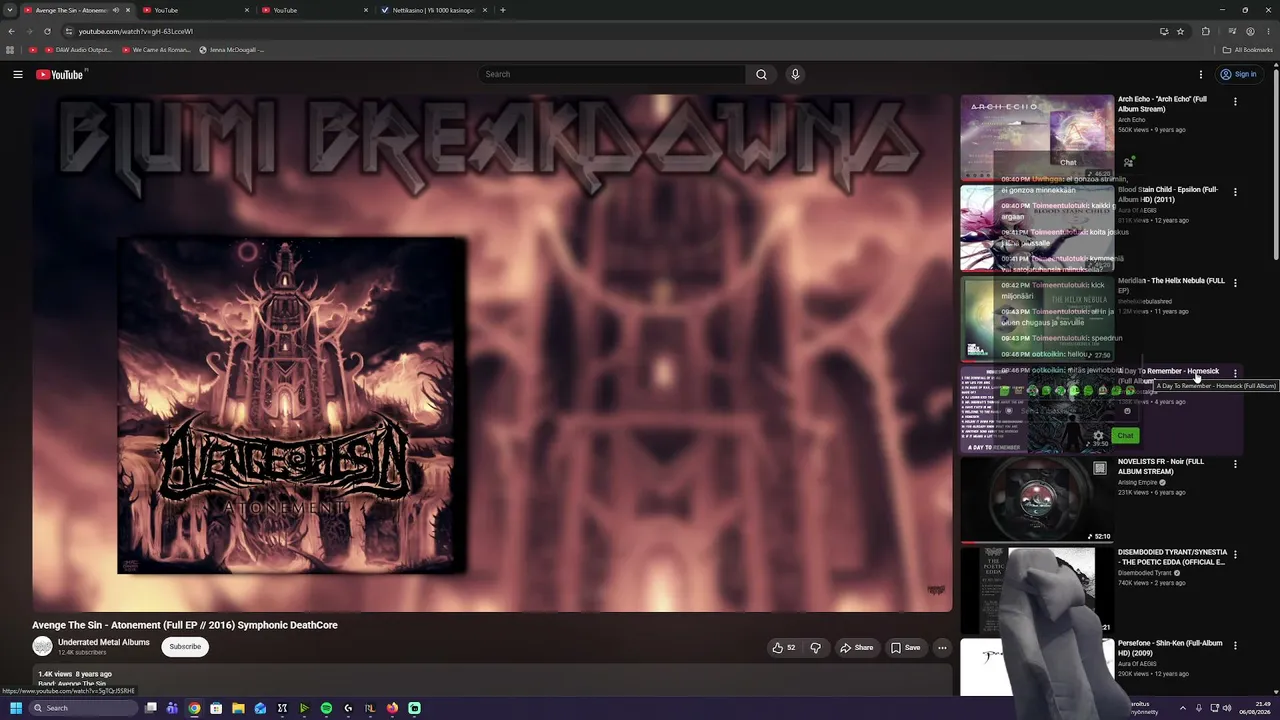
Task: Open the Windows Start menu
Action: pos(15,708)
